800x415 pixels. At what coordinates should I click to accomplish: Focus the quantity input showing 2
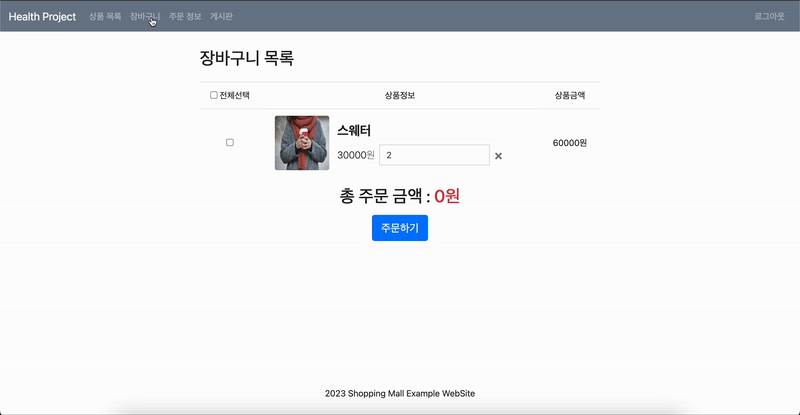[434, 155]
